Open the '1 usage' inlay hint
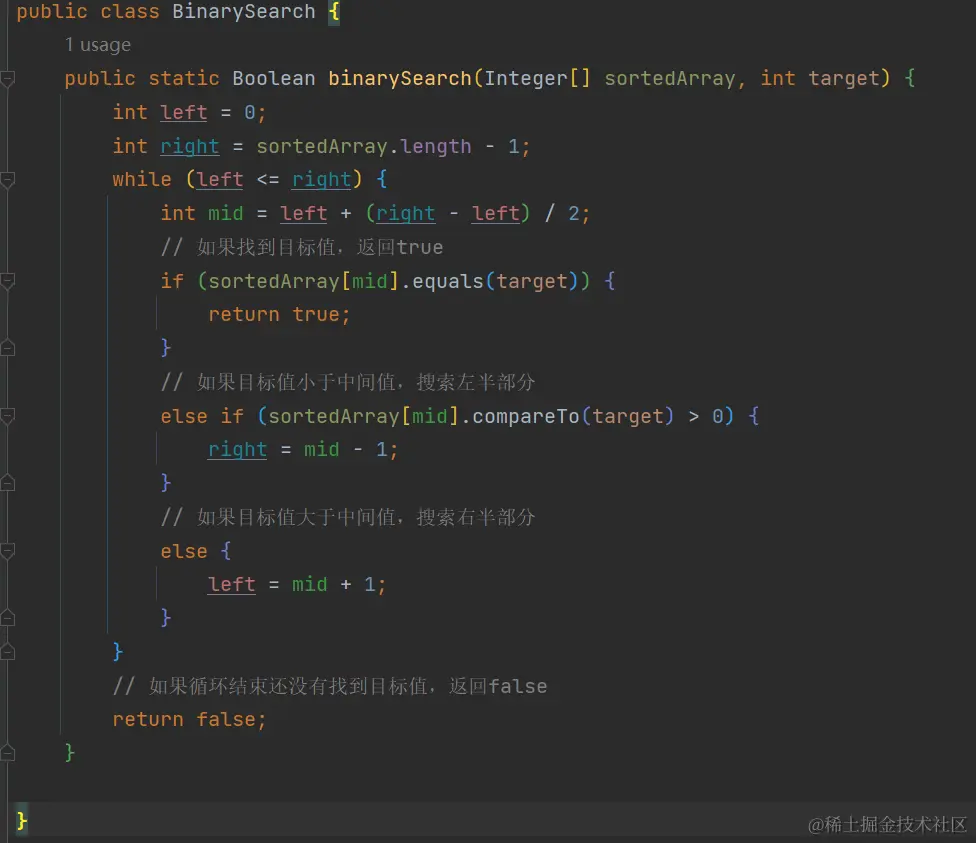Viewport: 976px width, 843px height. pyautogui.click(x=98, y=45)
